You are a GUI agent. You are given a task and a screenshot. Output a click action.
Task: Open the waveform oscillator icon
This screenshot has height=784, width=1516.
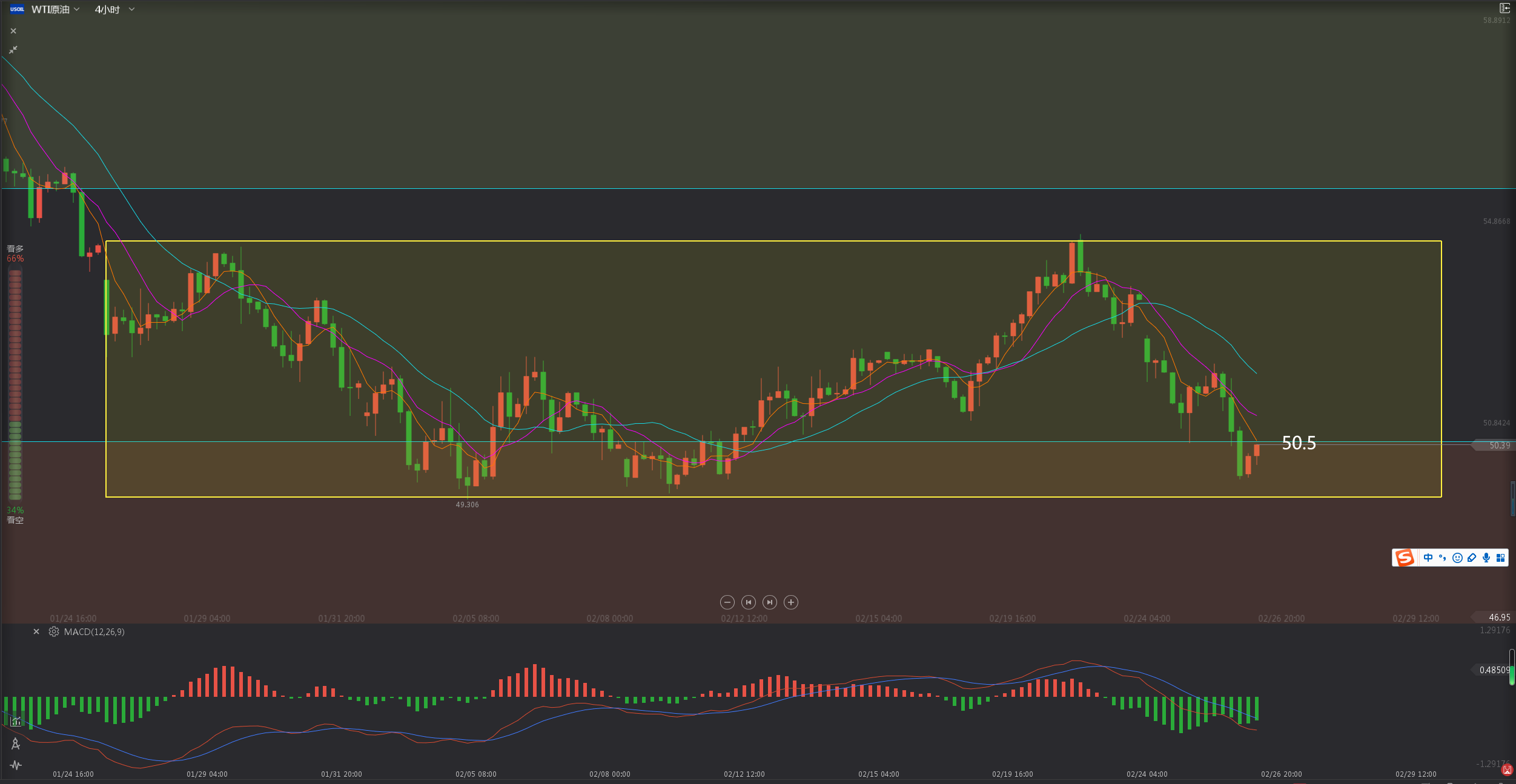(16, 765)
